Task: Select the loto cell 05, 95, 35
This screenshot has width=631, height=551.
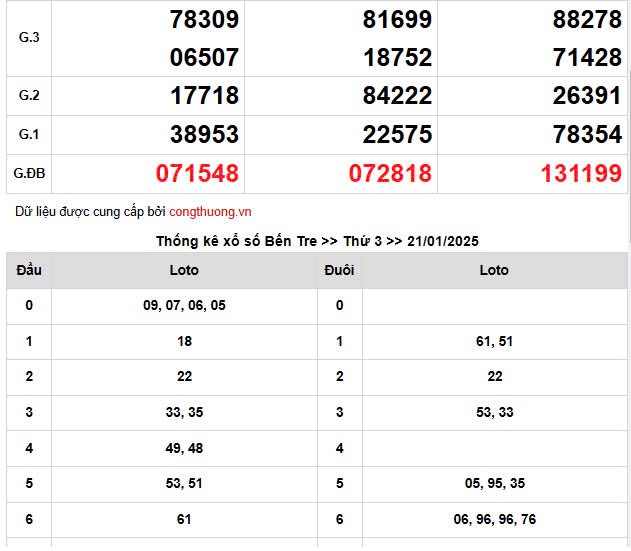Action: [493, 483]
